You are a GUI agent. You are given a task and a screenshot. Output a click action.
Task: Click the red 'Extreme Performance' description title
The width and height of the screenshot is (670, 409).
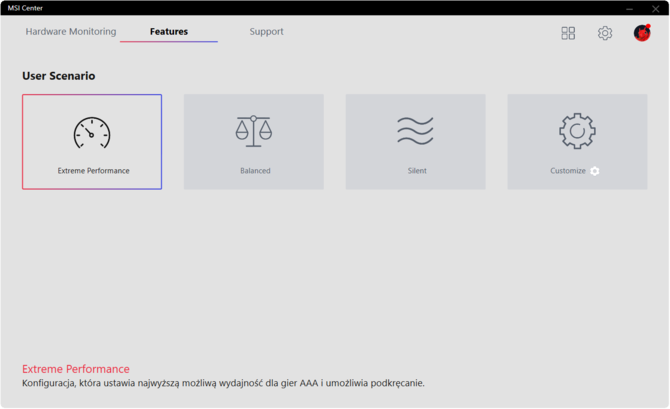point(76,369)
